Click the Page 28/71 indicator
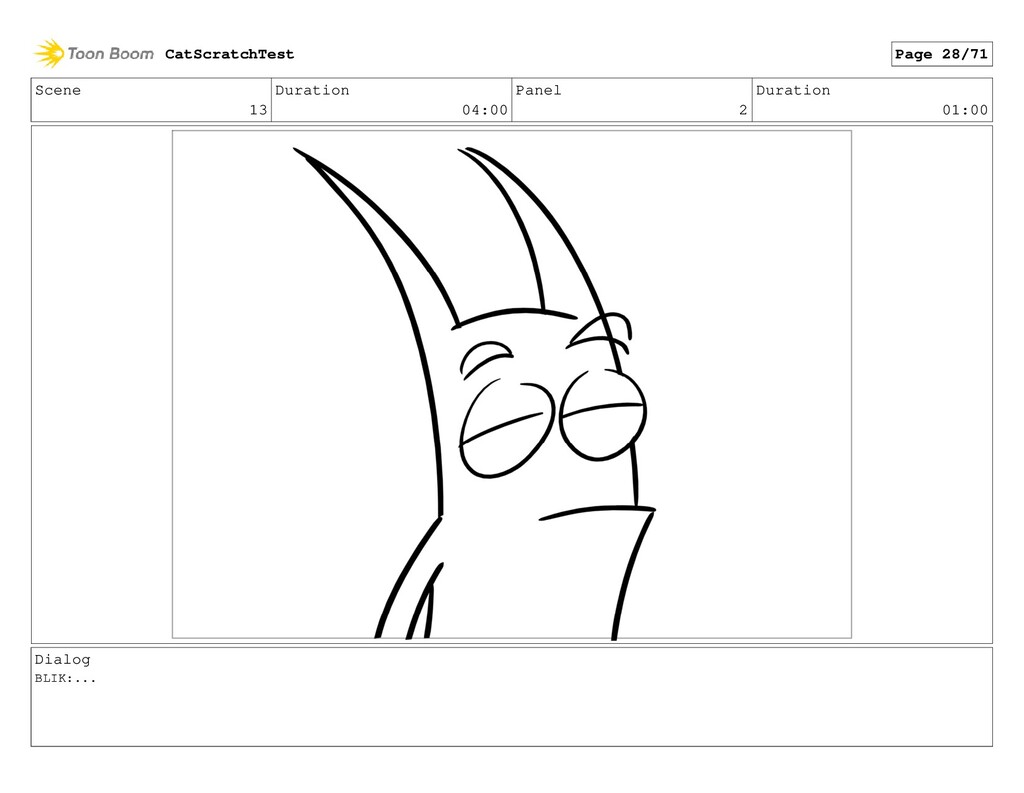The width and height of the screenshot is (1024, 793). (x=941, y=54)
